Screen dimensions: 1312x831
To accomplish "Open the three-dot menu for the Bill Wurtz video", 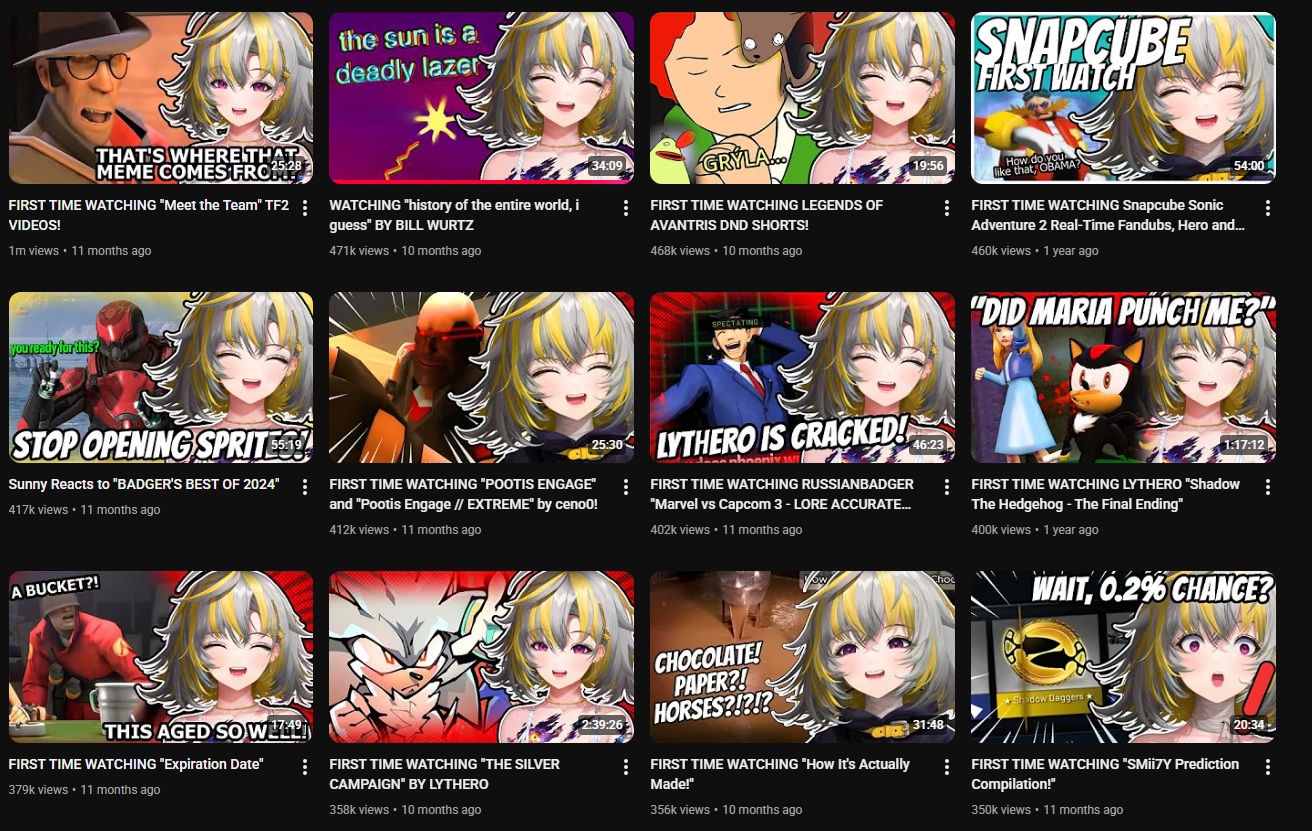I will tap(626, 208).
